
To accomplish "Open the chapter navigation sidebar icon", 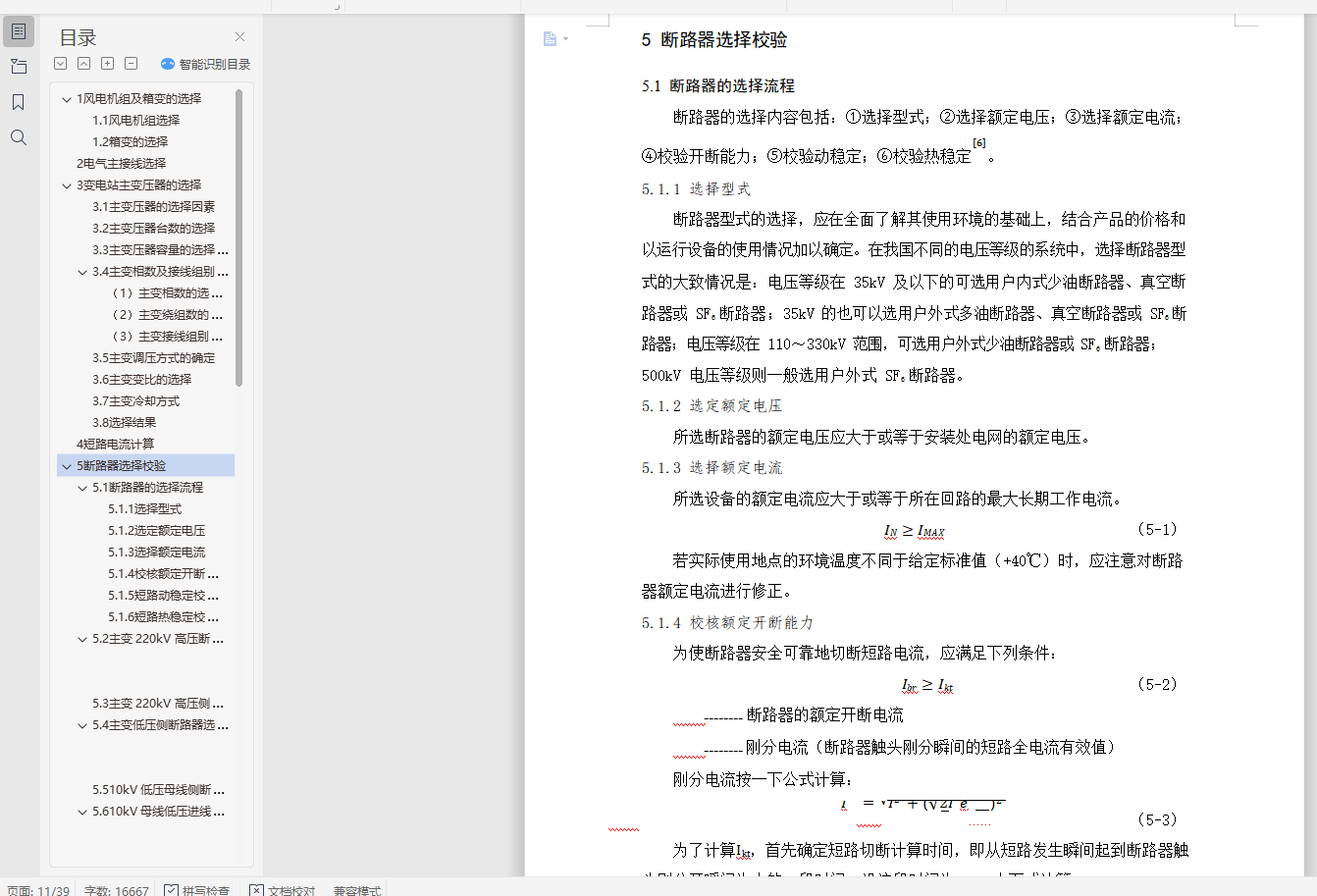I will coord(19,67).
